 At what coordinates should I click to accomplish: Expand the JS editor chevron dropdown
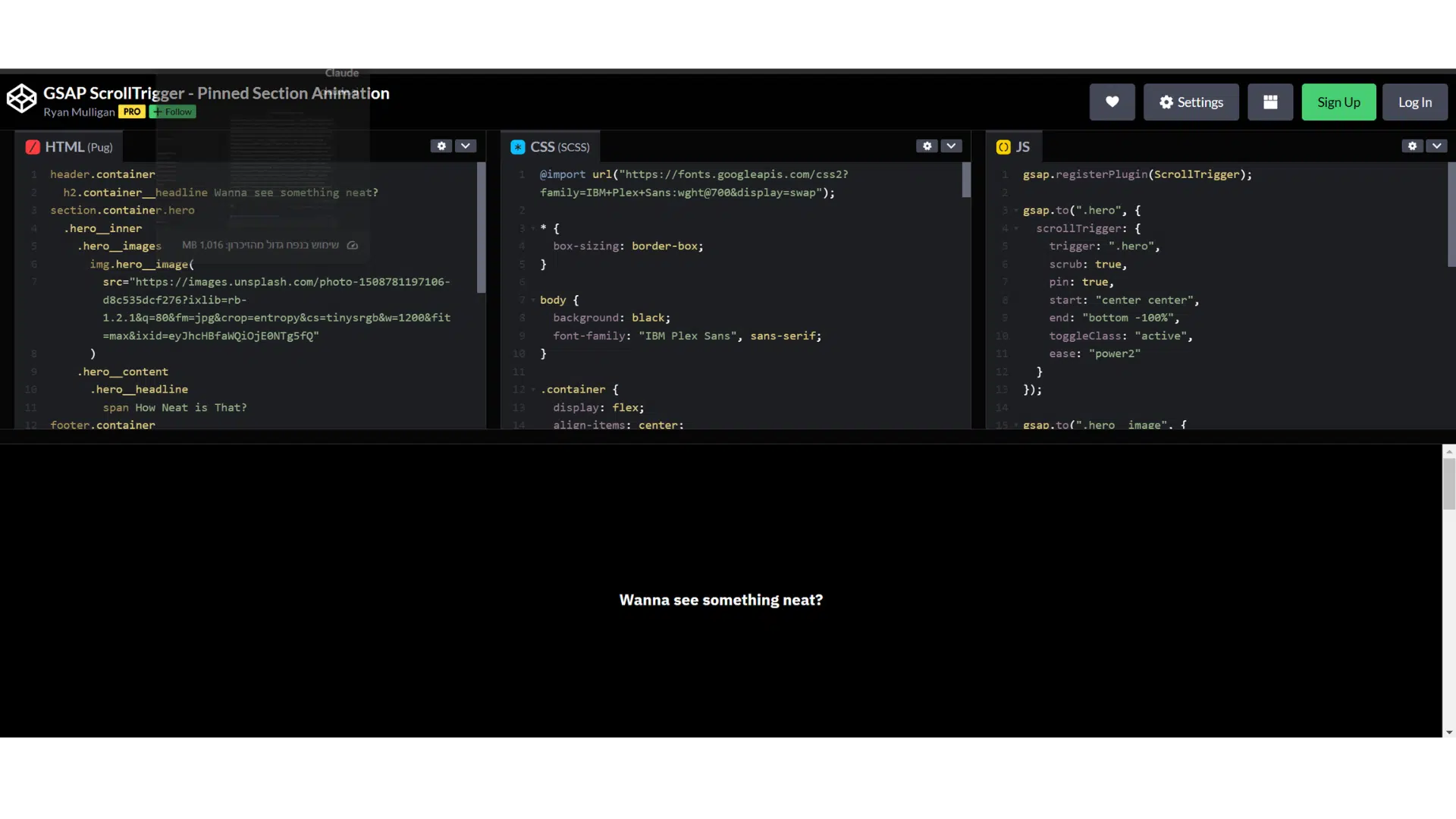click(1436, 146)
